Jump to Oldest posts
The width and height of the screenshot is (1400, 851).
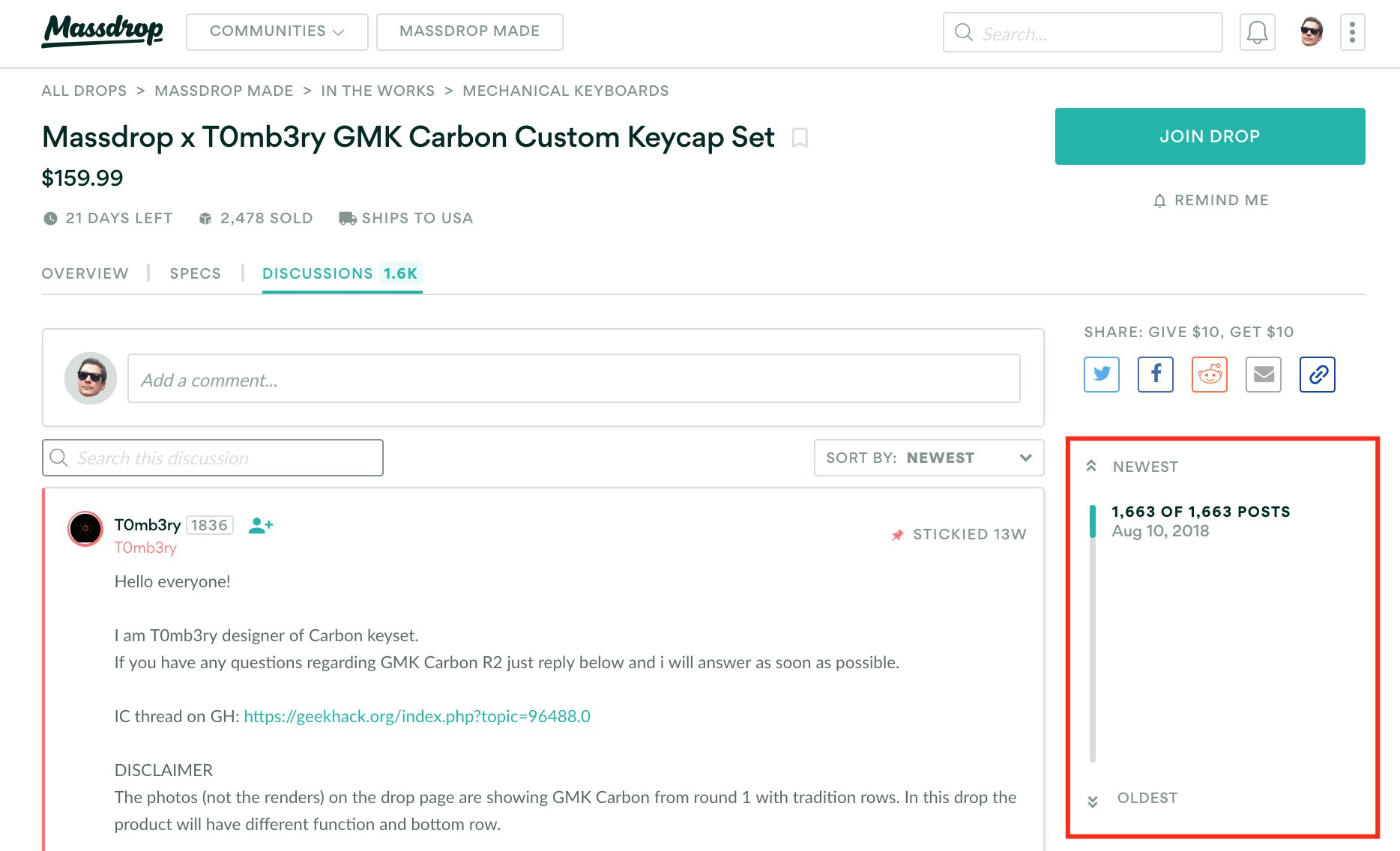[x=1146, y=799]
